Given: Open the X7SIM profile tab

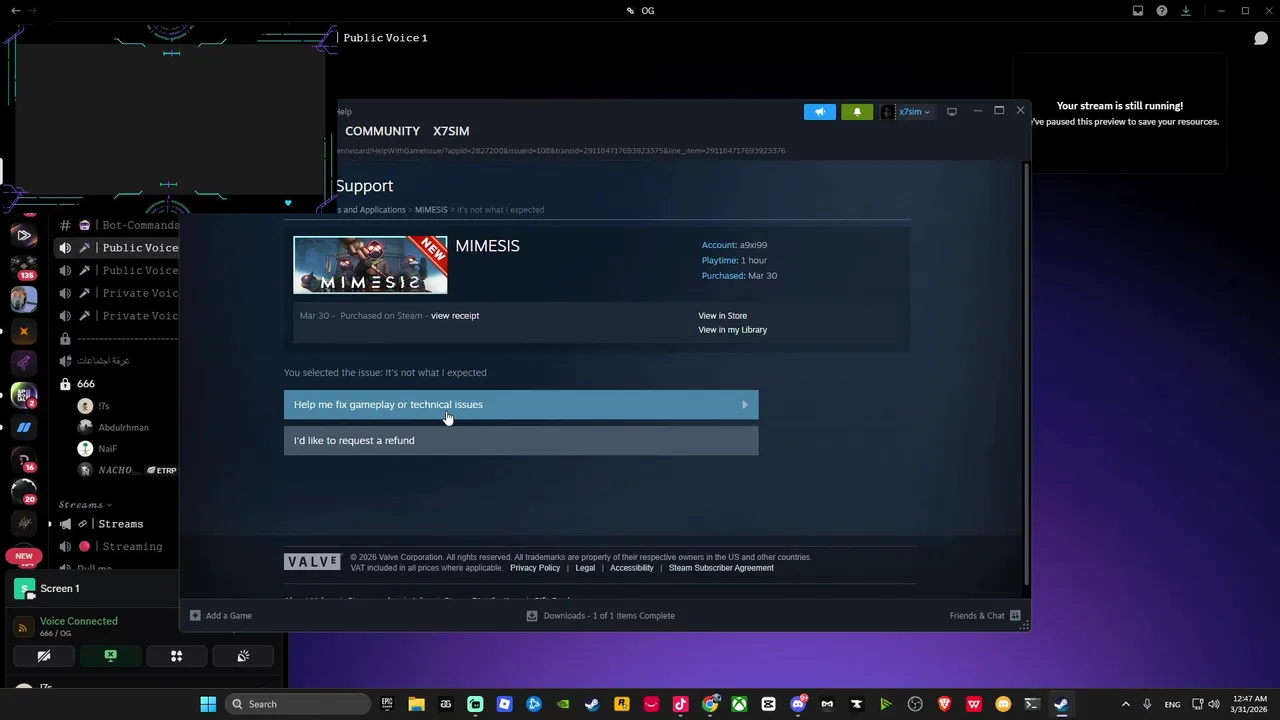Looking at the screenshot, I should click(x=451, y=131).
